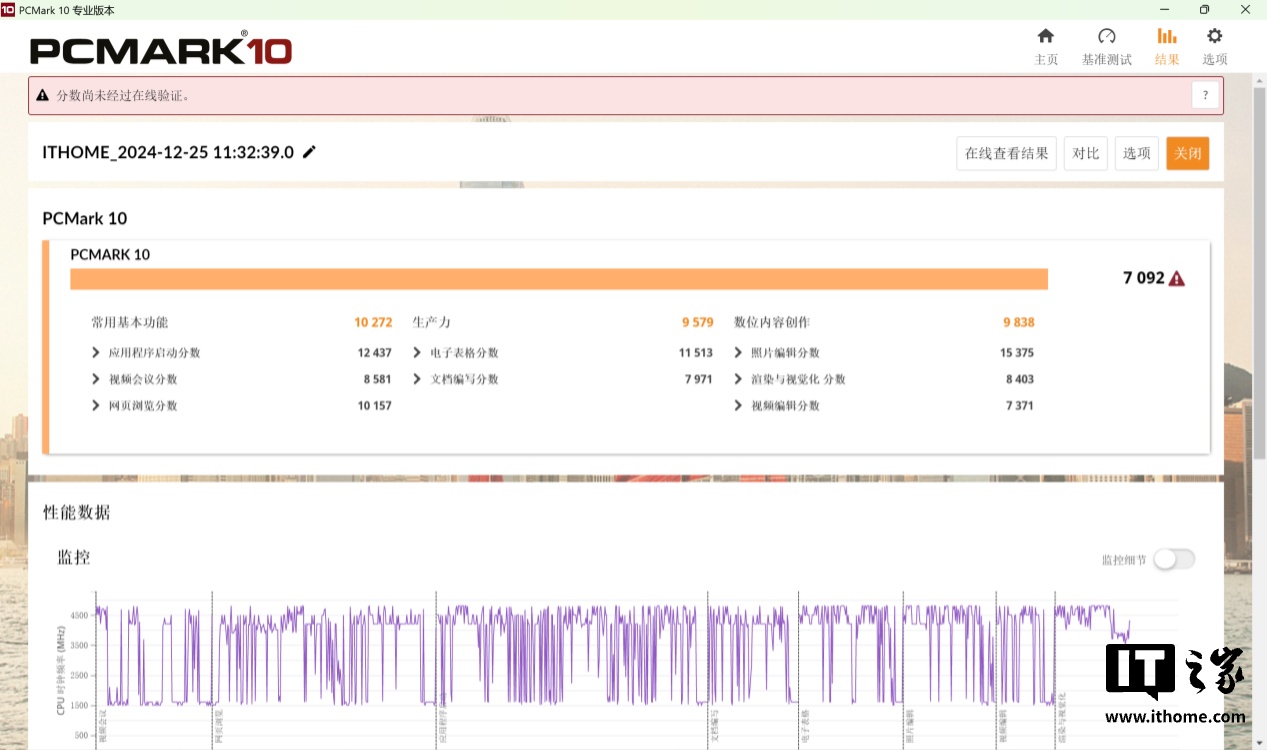Click the Home house icon
The height and width of the screenshot is (750, 1267).
pyautogui.click(x=1045, y=37)
